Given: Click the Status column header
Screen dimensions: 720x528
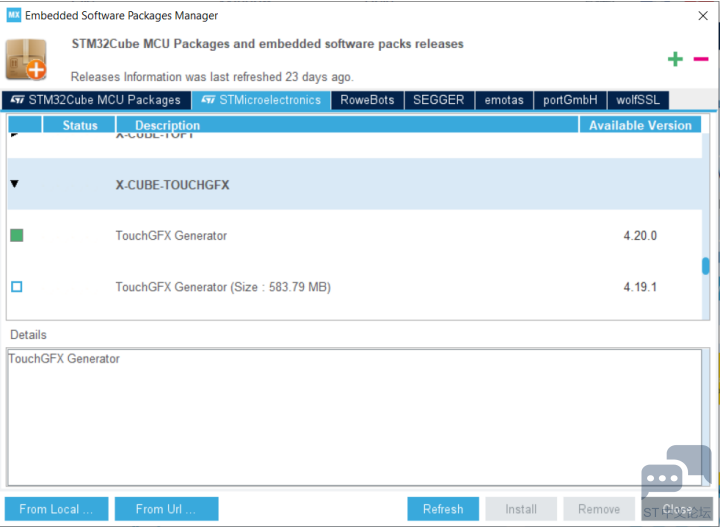Looking at the screenshot, I should [x=79, y=125].
